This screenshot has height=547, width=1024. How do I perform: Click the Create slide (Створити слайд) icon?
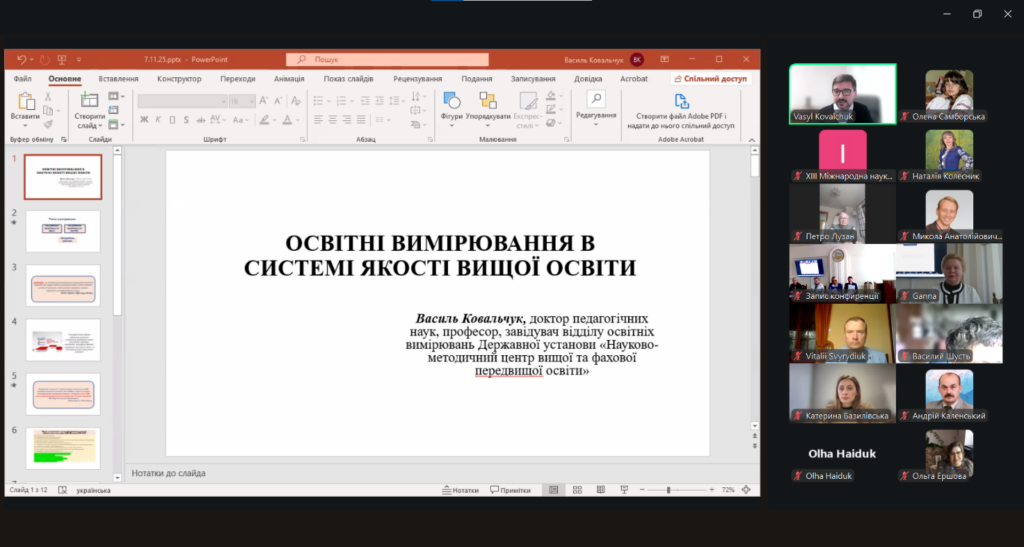tap(89, 102)
